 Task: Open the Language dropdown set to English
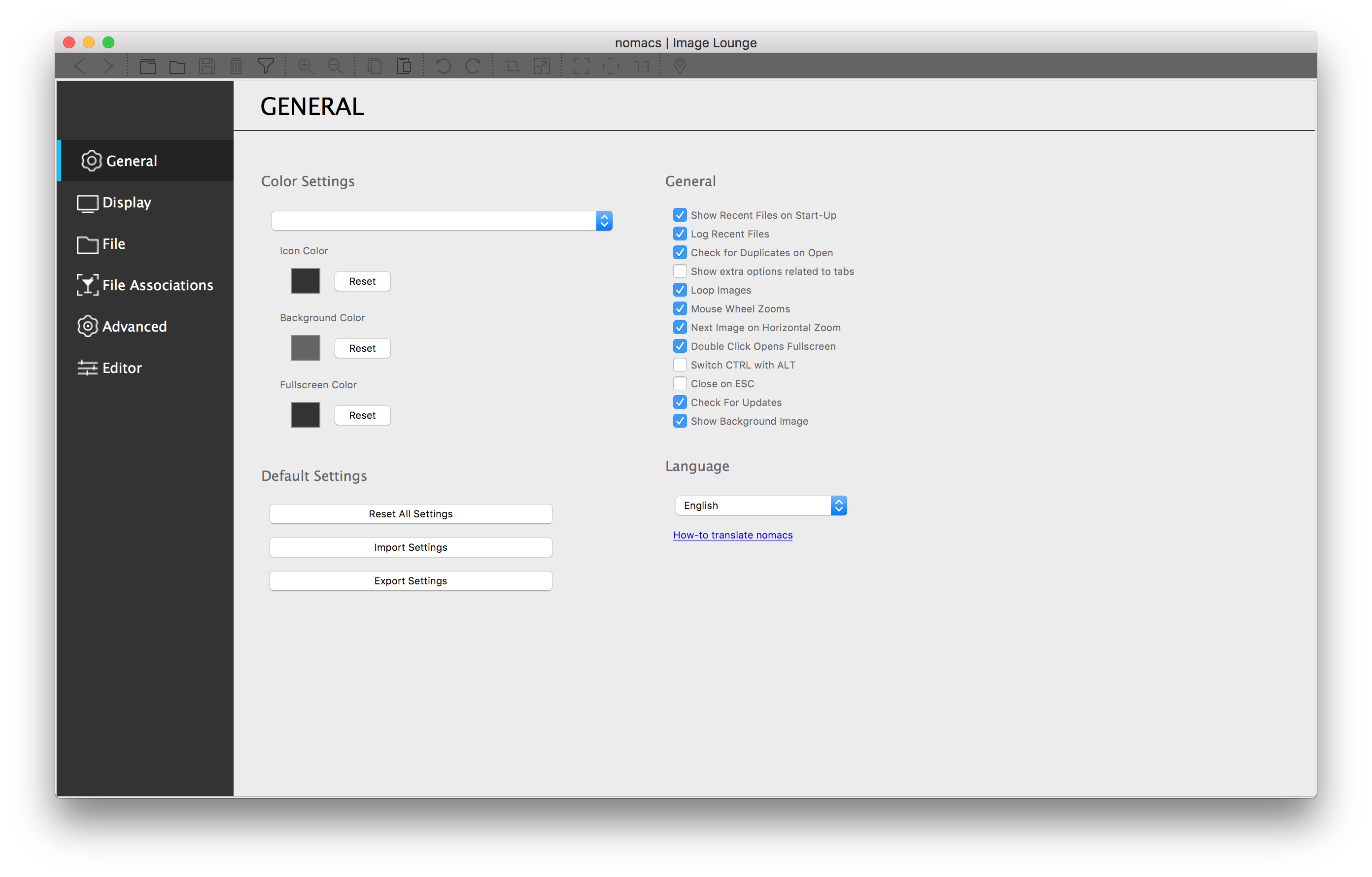760,505
